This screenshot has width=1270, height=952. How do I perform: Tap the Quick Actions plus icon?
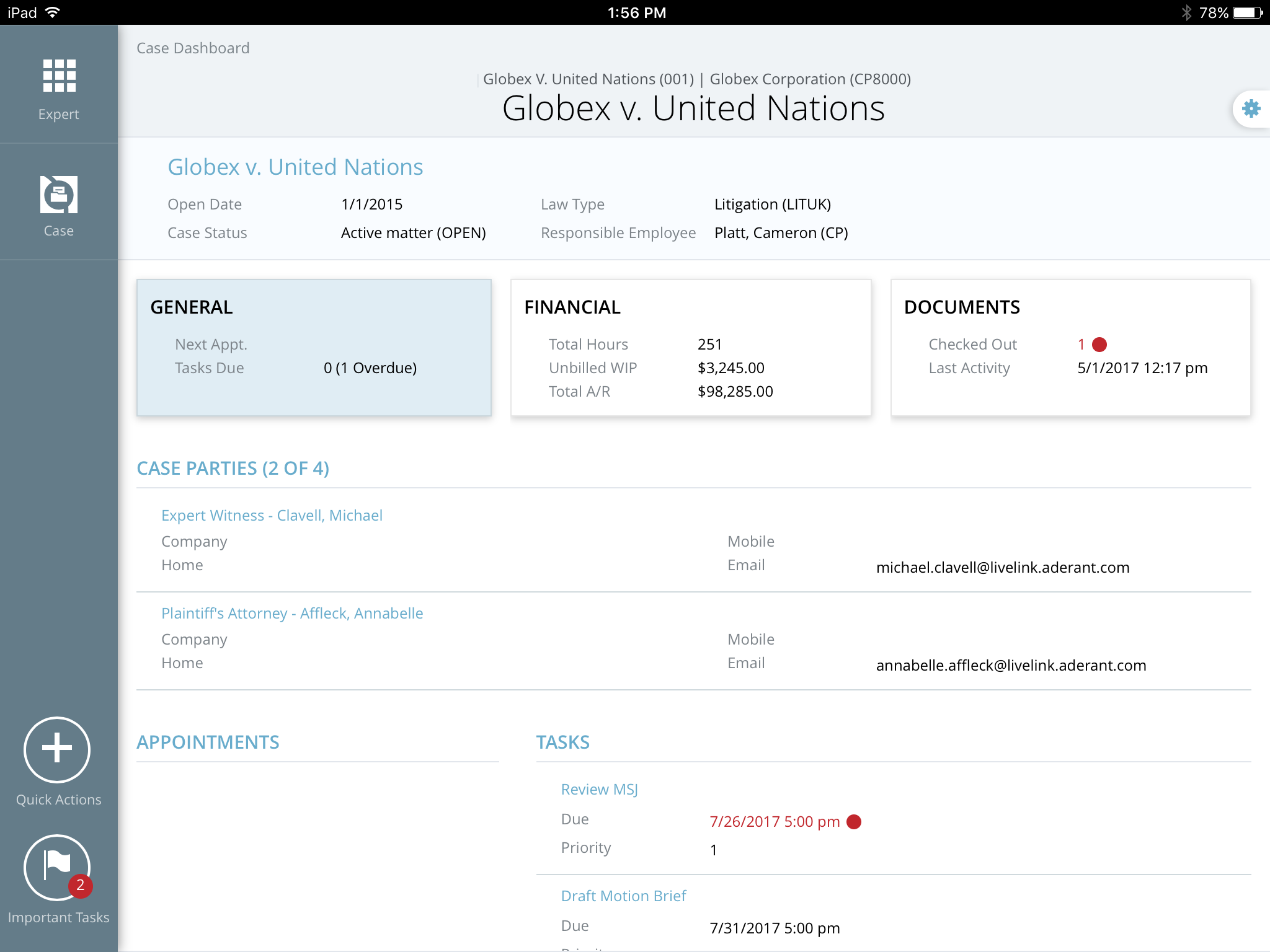click(57, 749)
